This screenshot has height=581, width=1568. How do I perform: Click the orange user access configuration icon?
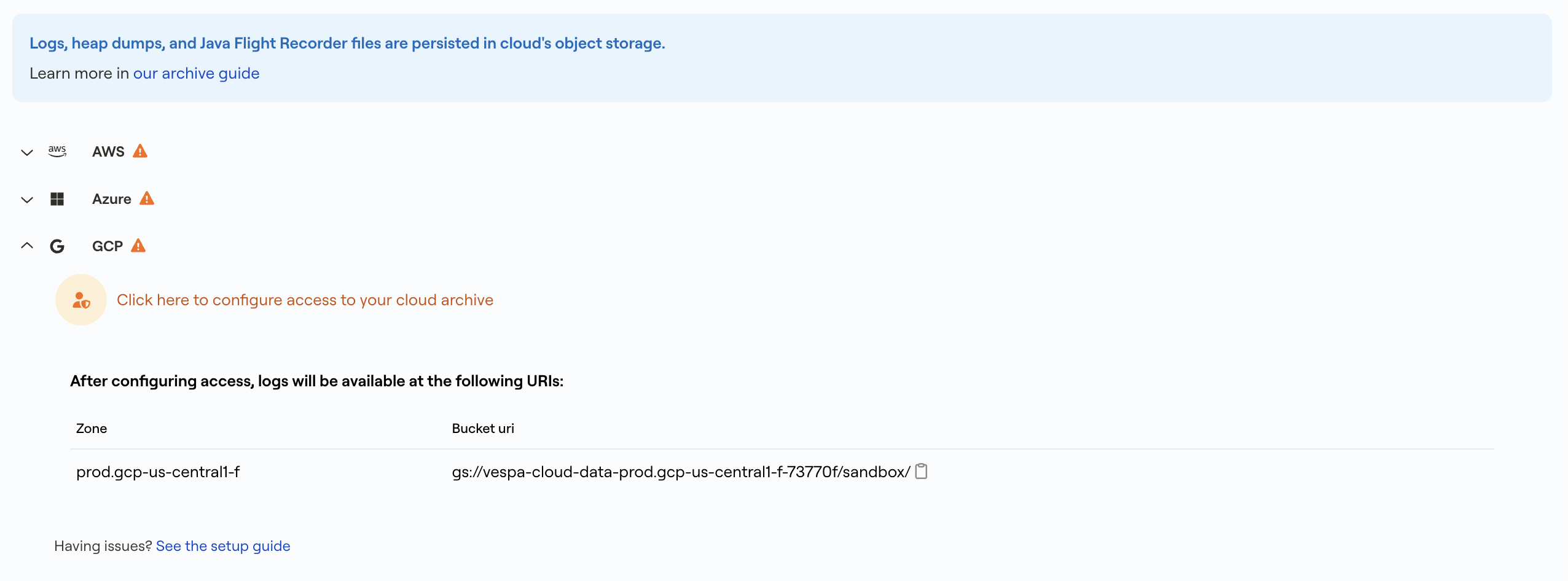80,300
